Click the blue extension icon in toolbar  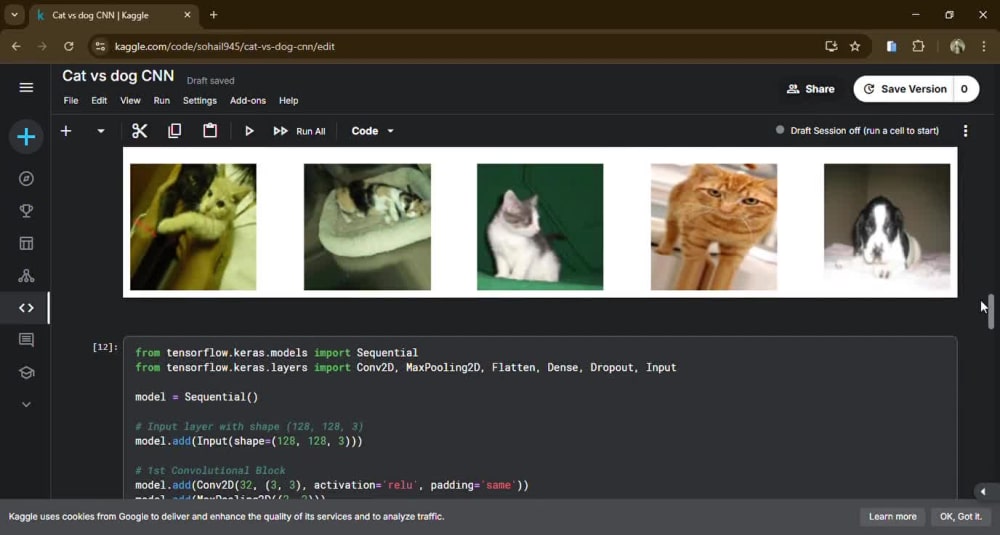pos(892,47)
